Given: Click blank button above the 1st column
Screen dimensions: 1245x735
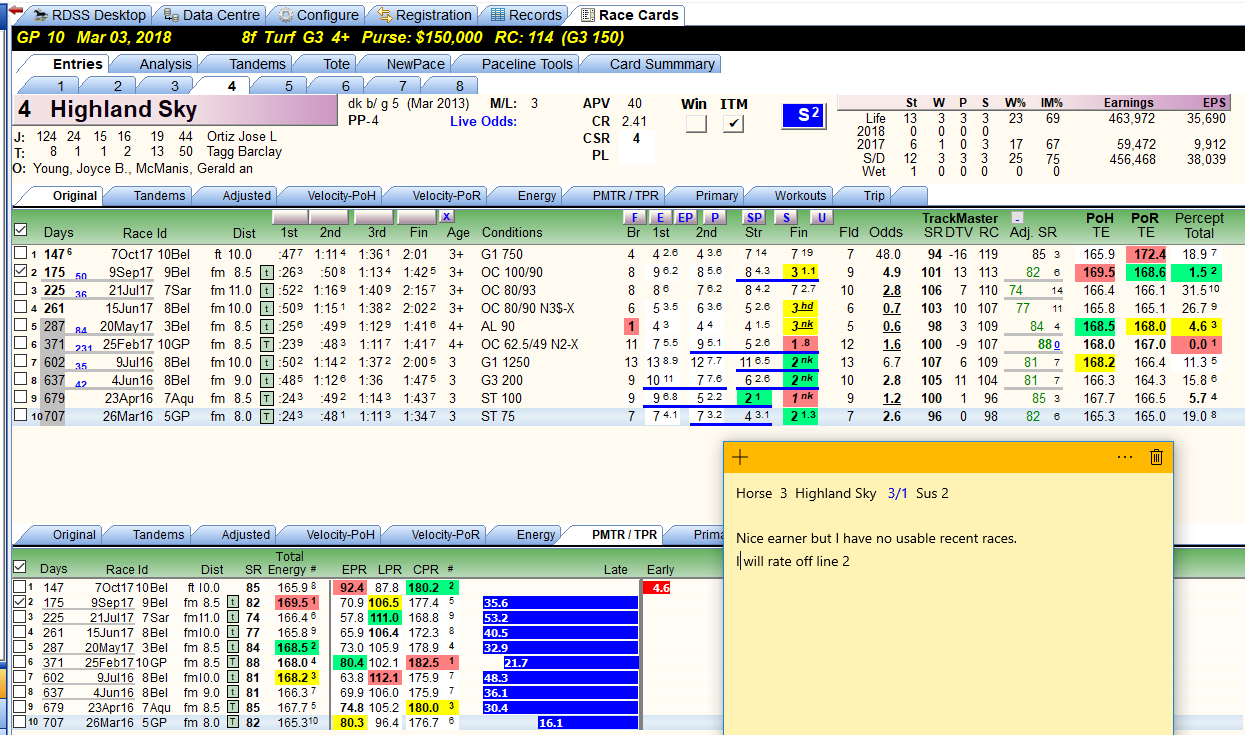Looking at the screenshot, I should click(289, 217).
